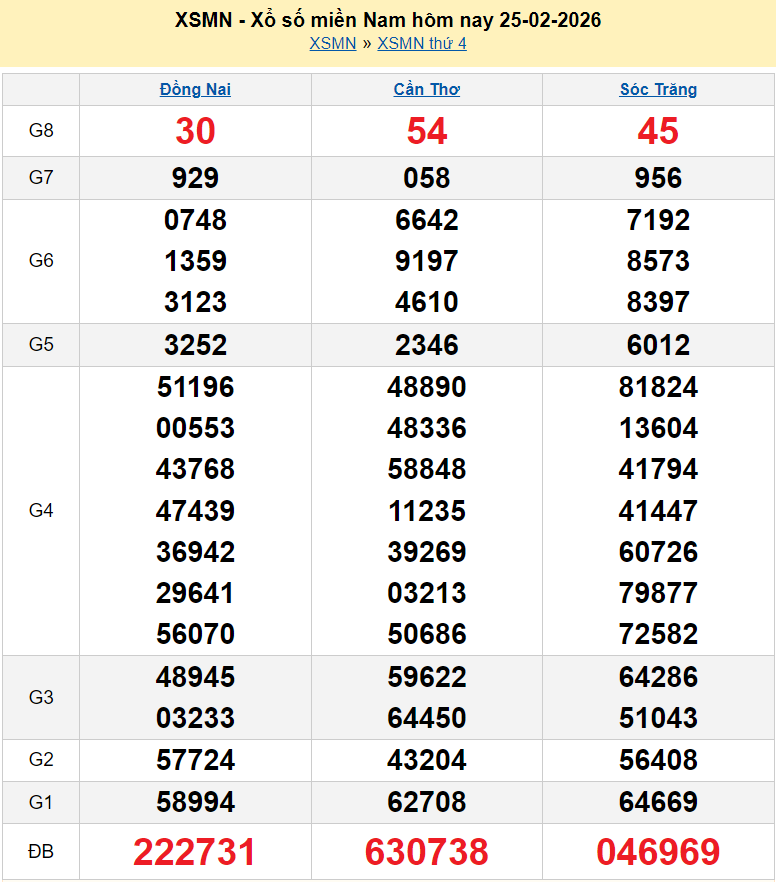The height and width of the screenshot is (882, 776).
Task: Click the Đồng Nai special prize 222731
Action: pyautogui.click(x=195, y=852)
